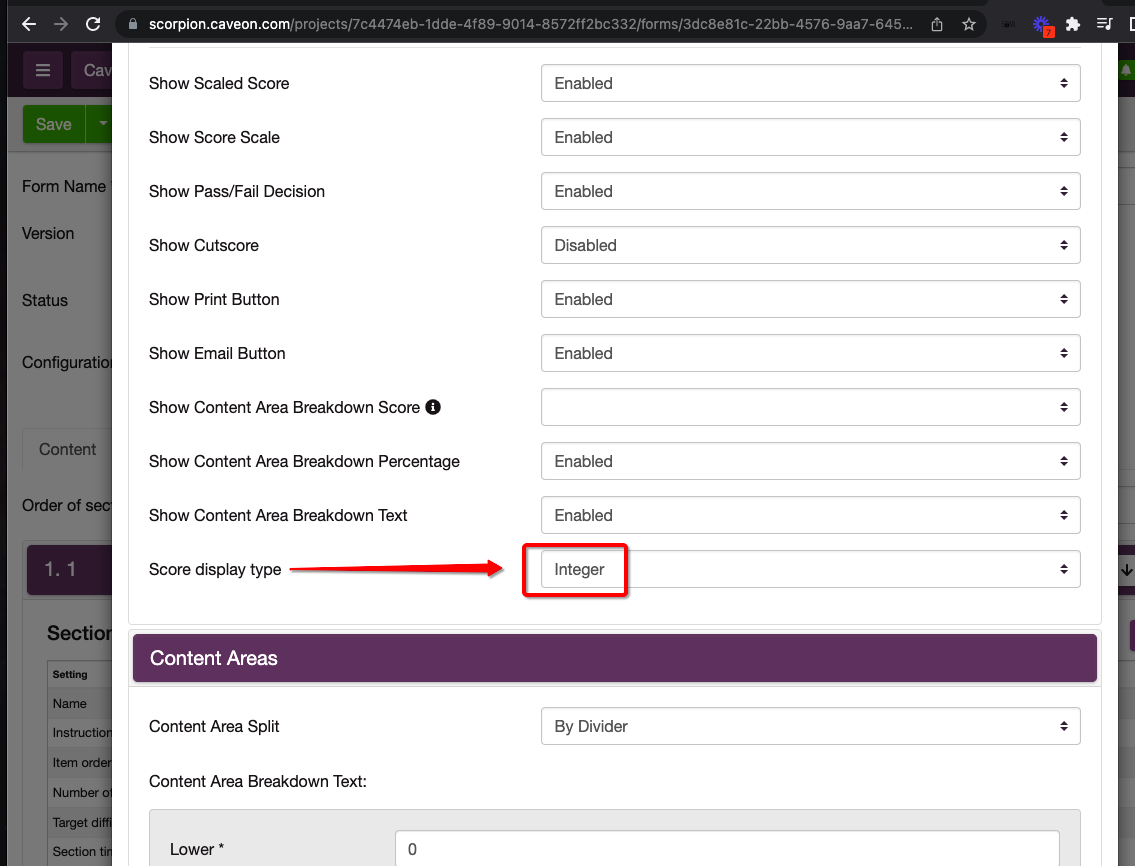Go back with the browser back arrow
The width and height of the screenshot is (1135, 866).
pos(29,25)
